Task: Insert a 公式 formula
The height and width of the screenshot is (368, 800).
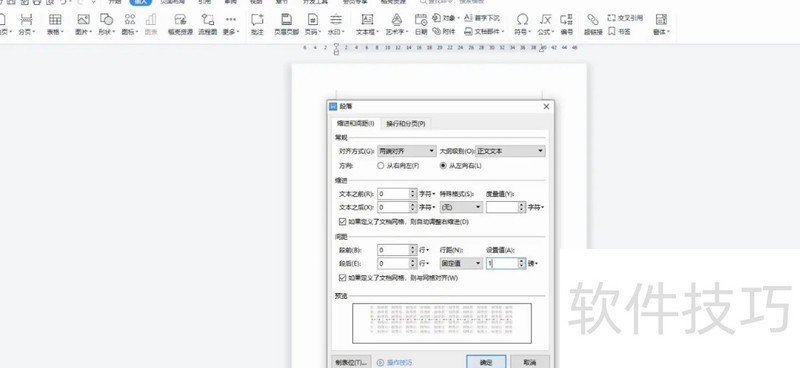Action: tap(545, 24)
